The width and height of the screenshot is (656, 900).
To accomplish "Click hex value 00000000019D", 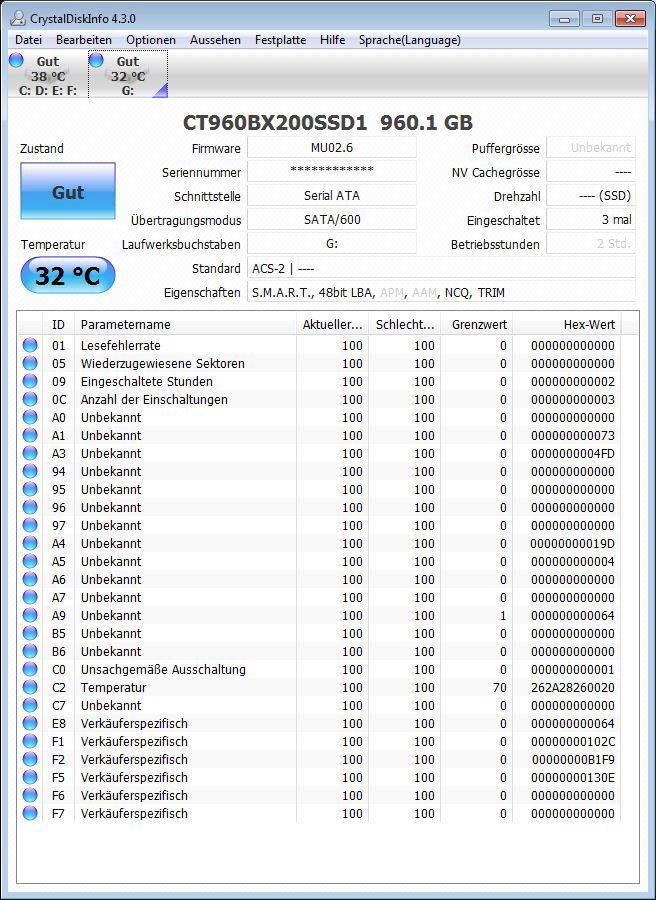I will [572, 543].
